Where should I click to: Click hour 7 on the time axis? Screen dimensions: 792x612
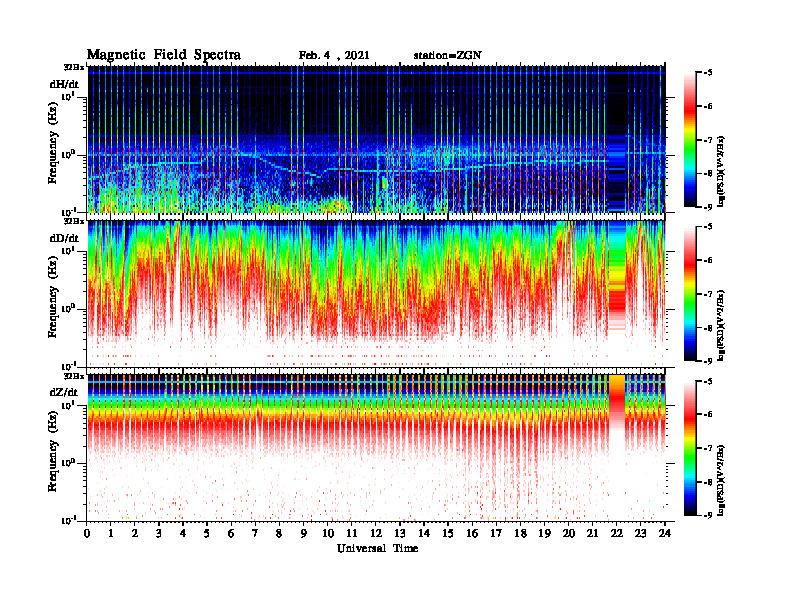255,533
